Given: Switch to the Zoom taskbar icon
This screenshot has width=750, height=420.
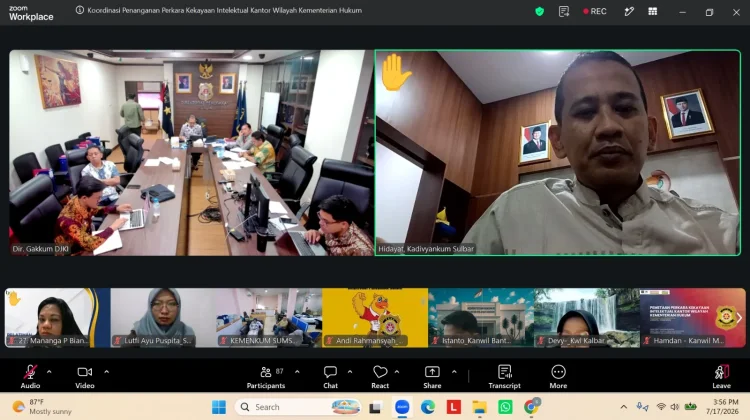Looking at the screenshot, I should pos(402,407).
